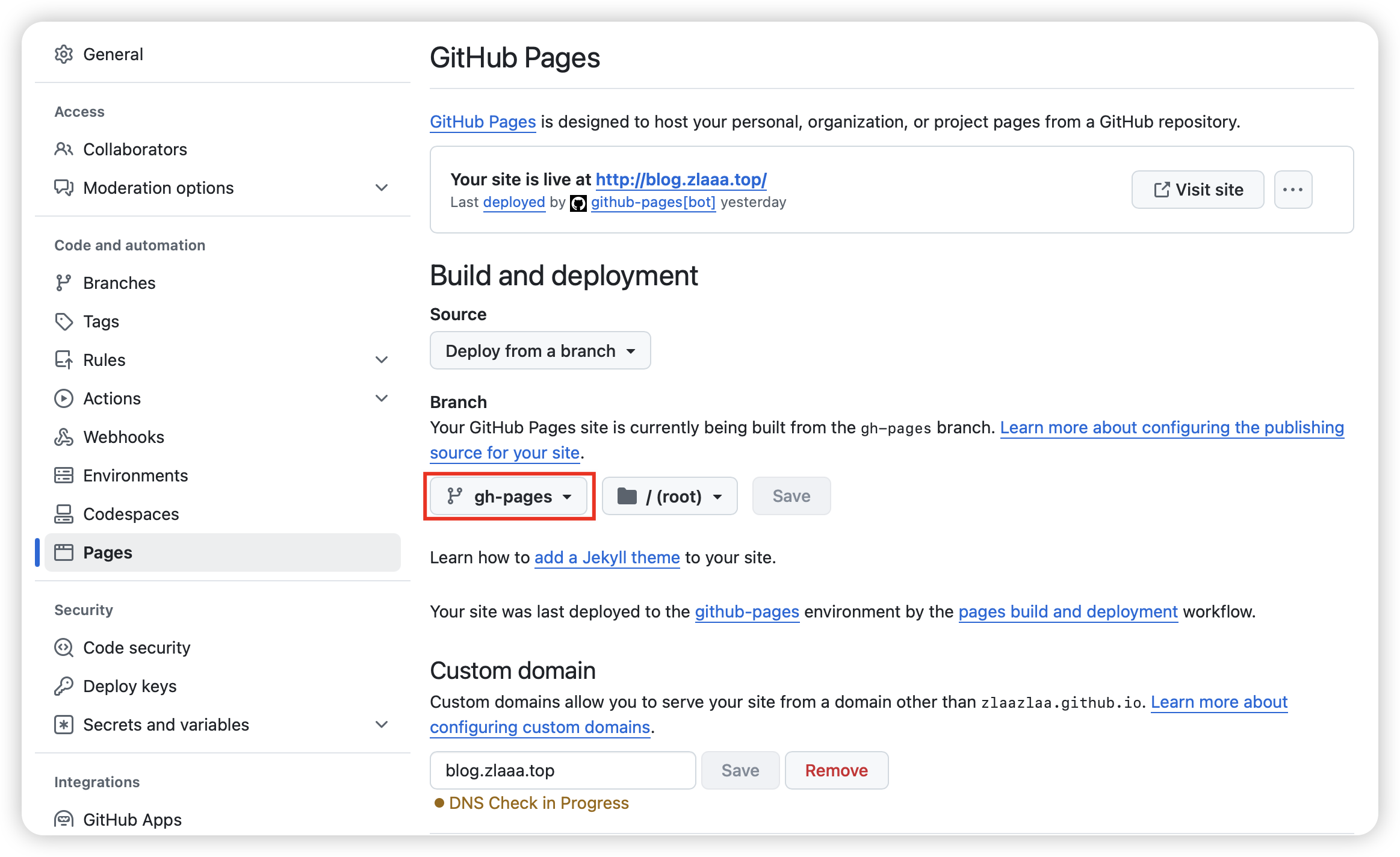This screenshot has height=857, width=1400.
Task: Click the Environments server icon
Action: pyautogui.click(x=64, y=475)
